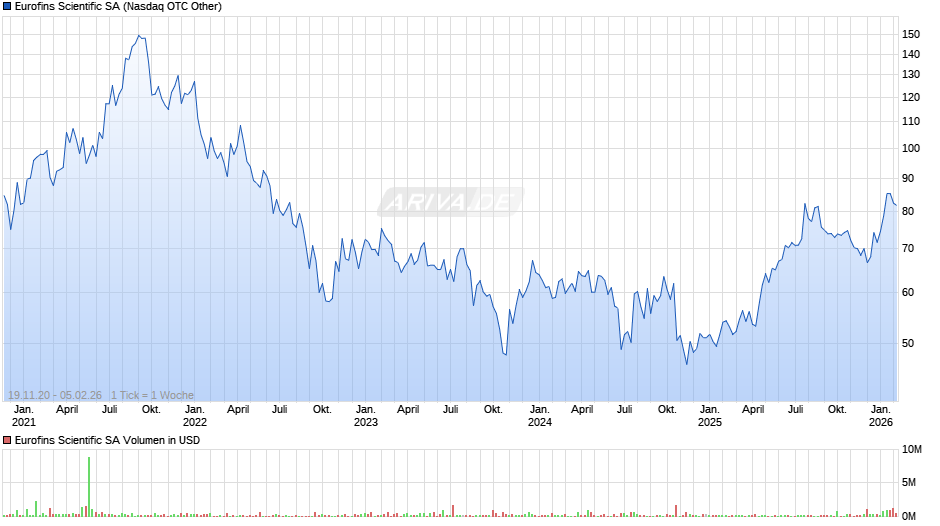Click the price peak near 150 in 2021
Screen dimensions: 940x526
(x=139, y=36)
